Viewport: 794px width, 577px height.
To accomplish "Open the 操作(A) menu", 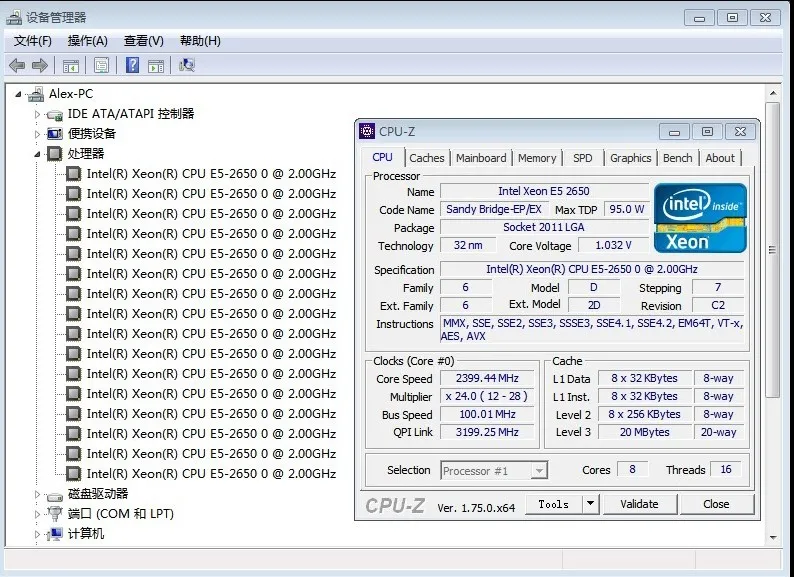I will point(88,41).
